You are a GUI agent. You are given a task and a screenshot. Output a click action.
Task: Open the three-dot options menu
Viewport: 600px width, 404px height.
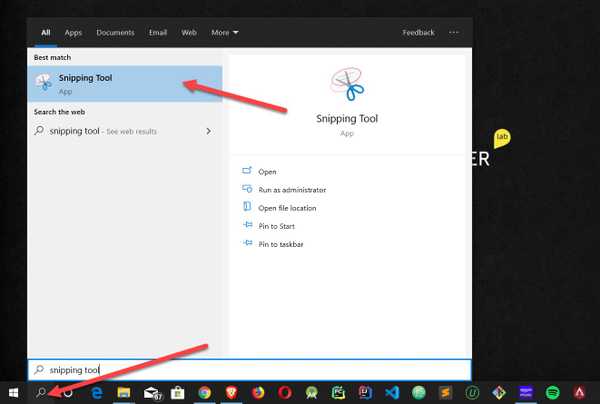click(454, 33)
